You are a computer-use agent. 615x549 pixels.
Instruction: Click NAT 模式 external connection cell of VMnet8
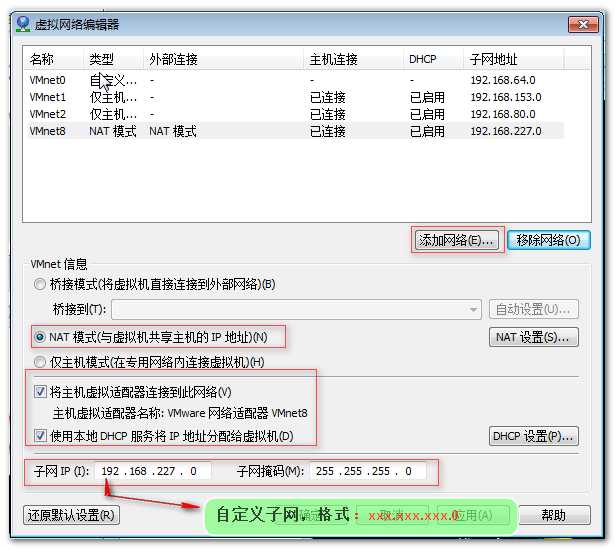pyautogui.click(x=173, y=131)
